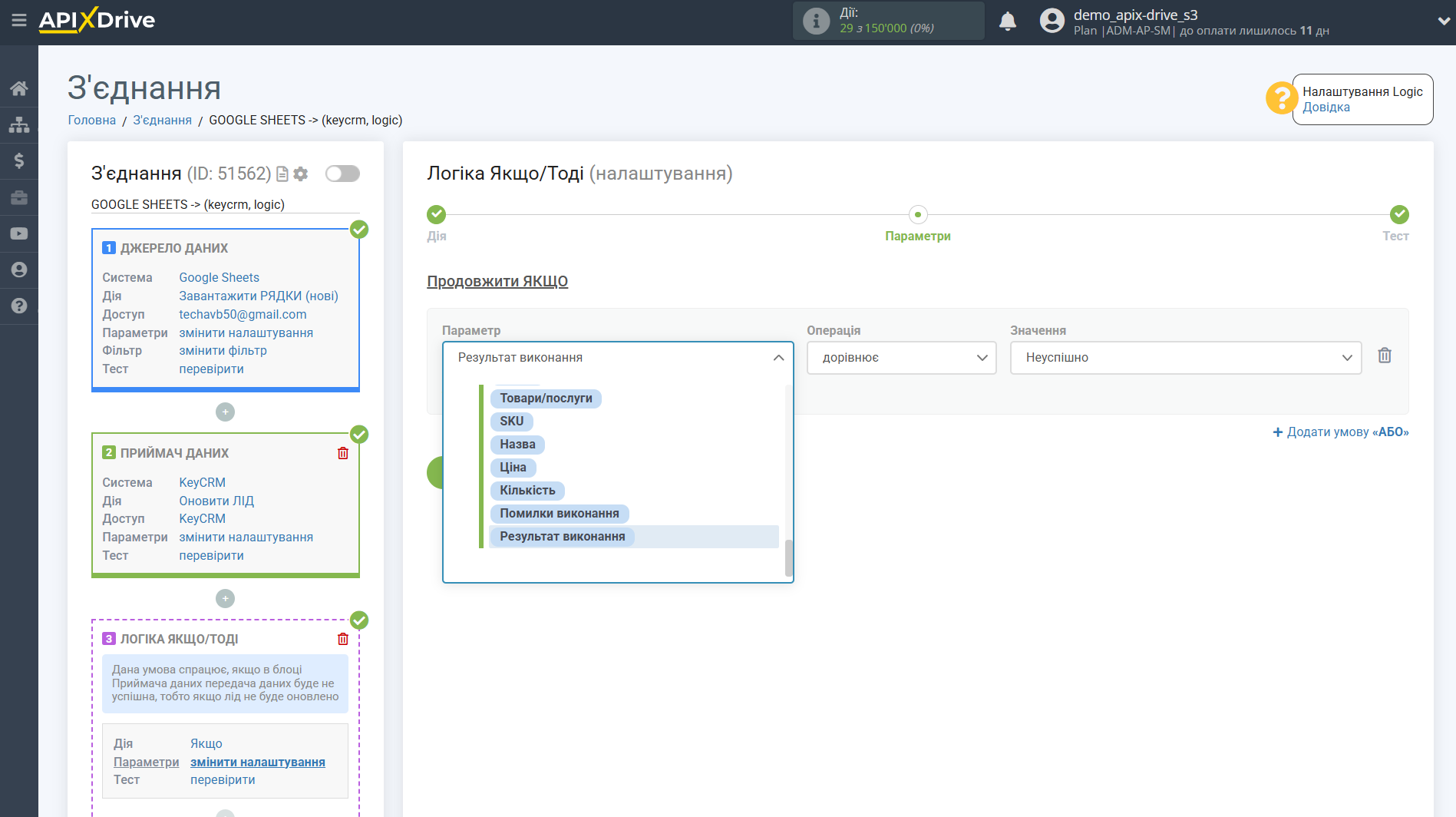Select Помилки виконання option
Viewport: 1456px width, 817px height.
pyautogui.click(x=559, y=513)
